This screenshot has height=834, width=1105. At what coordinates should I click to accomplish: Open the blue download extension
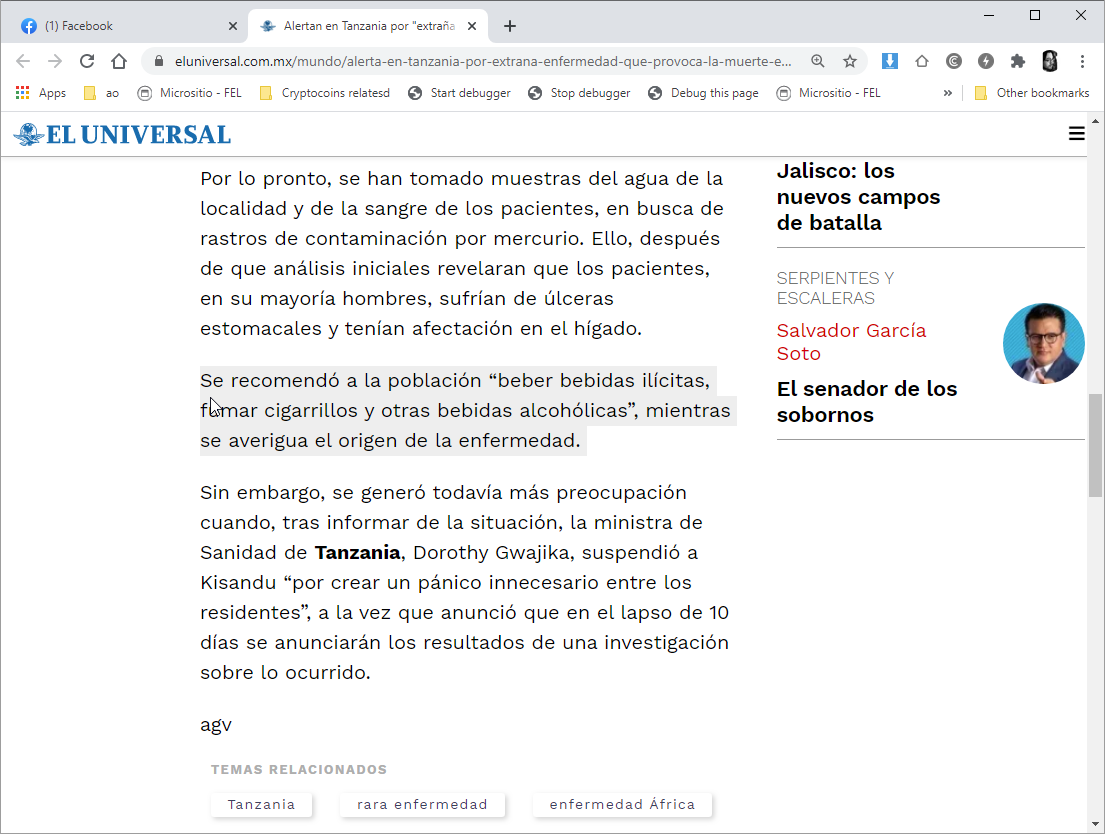pyautogui.click(x=889, y=61)
